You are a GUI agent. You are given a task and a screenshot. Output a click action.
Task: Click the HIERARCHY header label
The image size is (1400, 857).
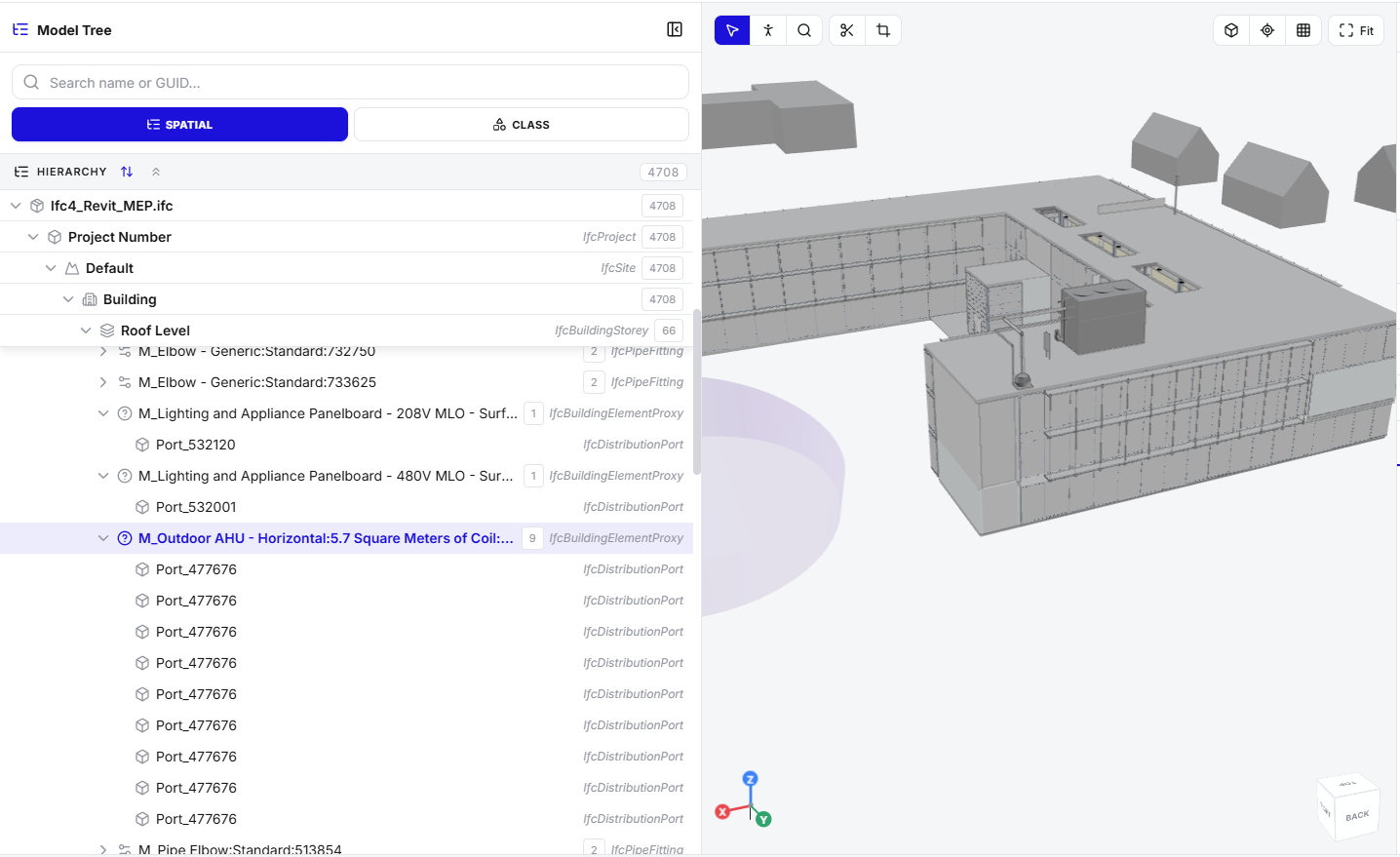click(71, 172)
